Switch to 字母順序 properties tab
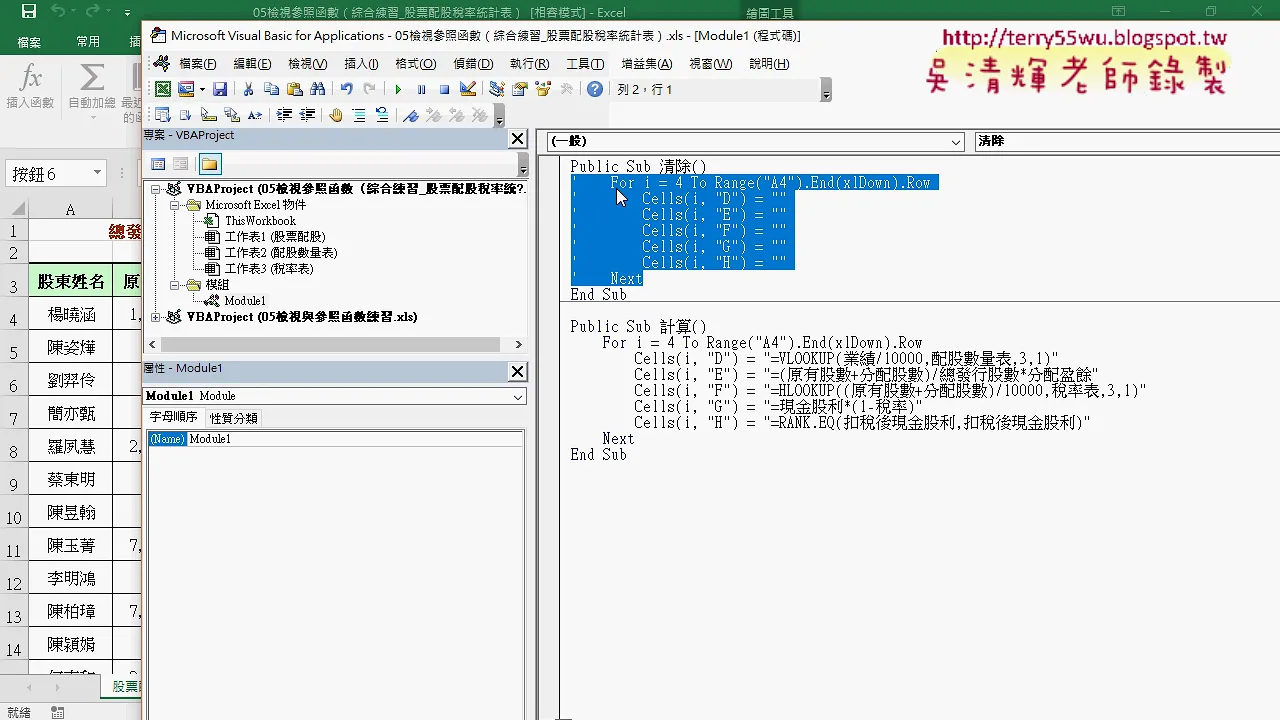 pos(174,417)
